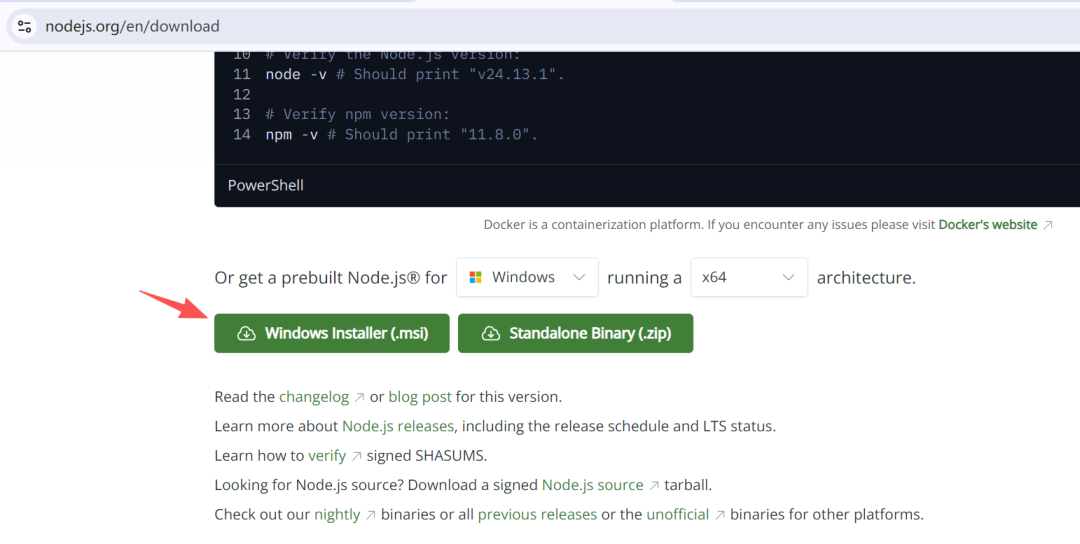Click the external-link arrow next to changelog
The image size is (1080, 544).
359,397
